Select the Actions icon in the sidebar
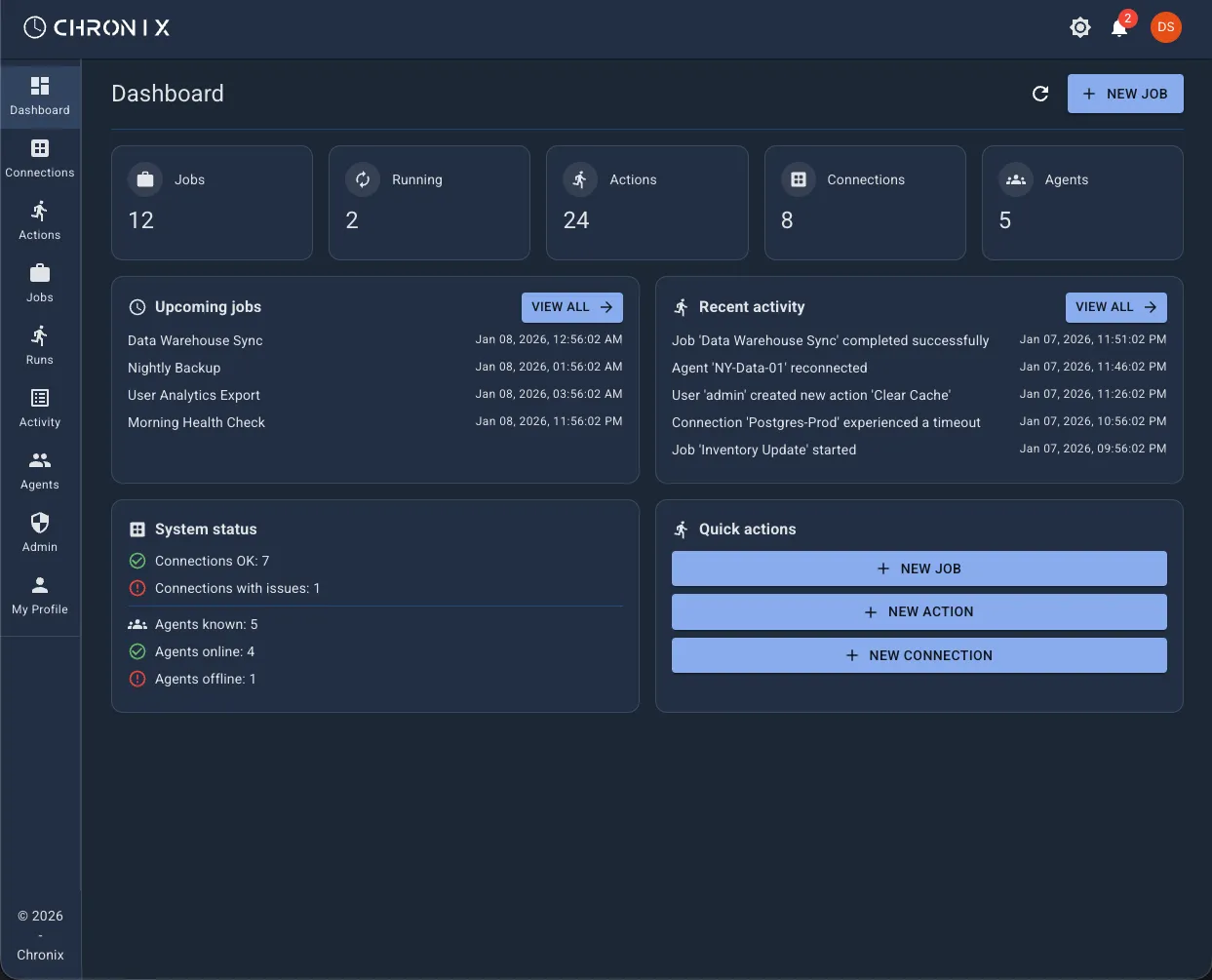This screenshot has width=1212, height=980. (39, 220)
